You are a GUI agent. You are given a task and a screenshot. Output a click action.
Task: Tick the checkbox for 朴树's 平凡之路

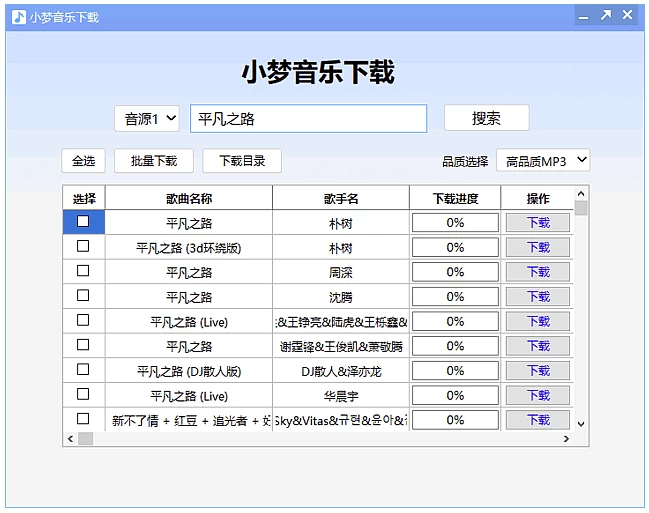[x=83, y=222]
